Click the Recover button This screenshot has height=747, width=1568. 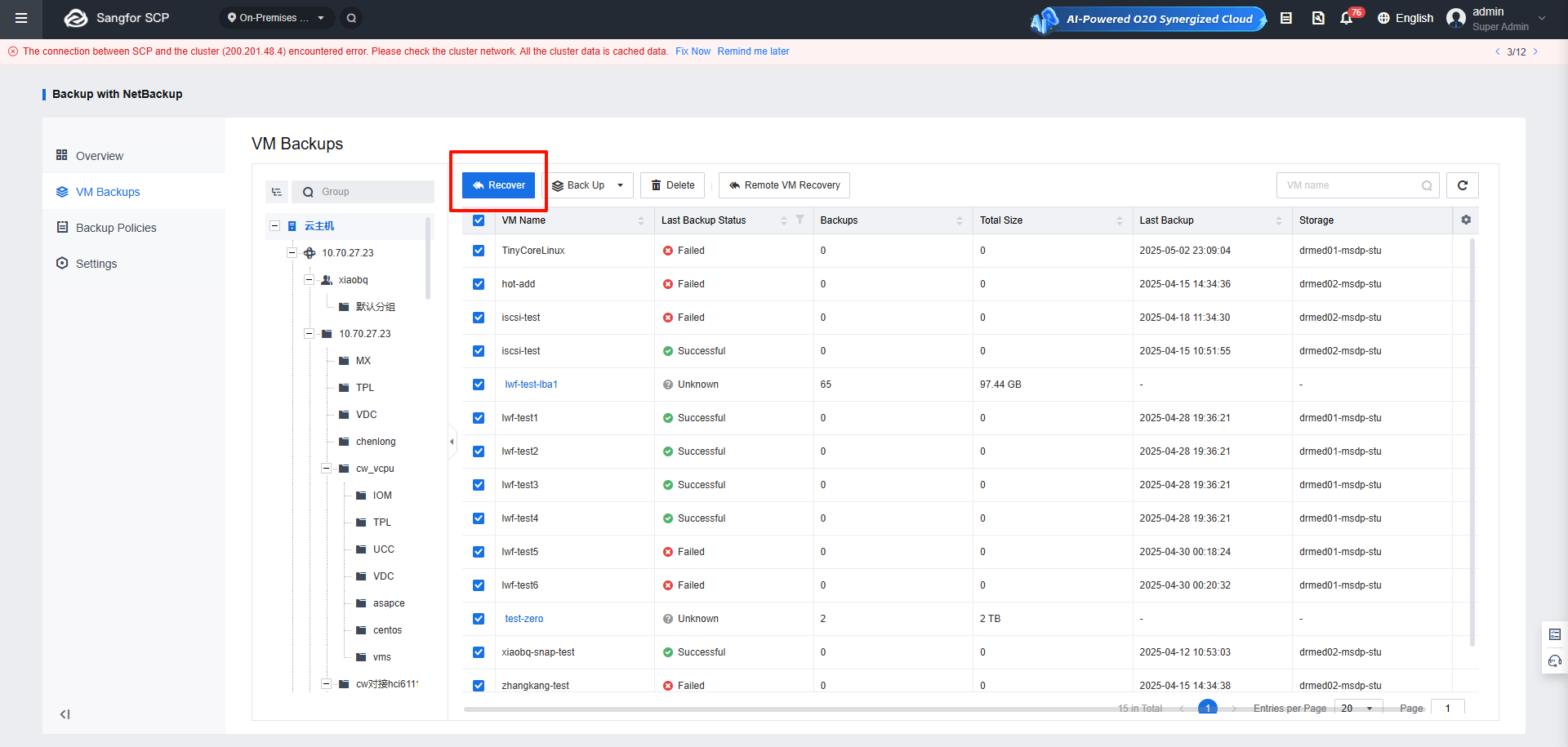pos(499,185)
